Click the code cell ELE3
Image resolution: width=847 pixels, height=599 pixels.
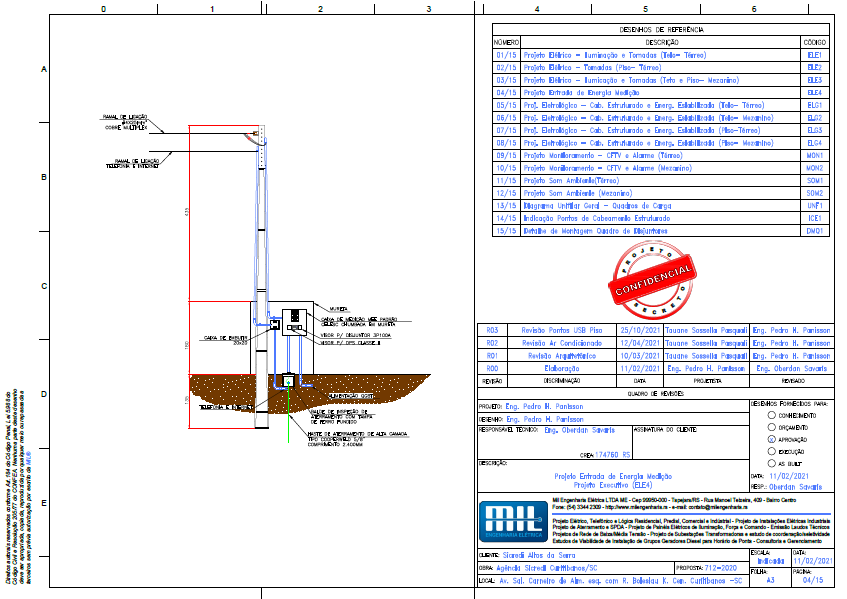pyautogui.click(x=815, y=80)
